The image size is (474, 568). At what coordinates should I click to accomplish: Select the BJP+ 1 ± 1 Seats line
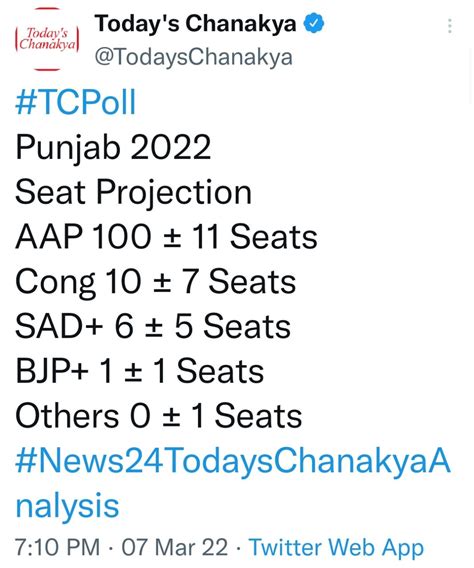(x=139, y=371)
